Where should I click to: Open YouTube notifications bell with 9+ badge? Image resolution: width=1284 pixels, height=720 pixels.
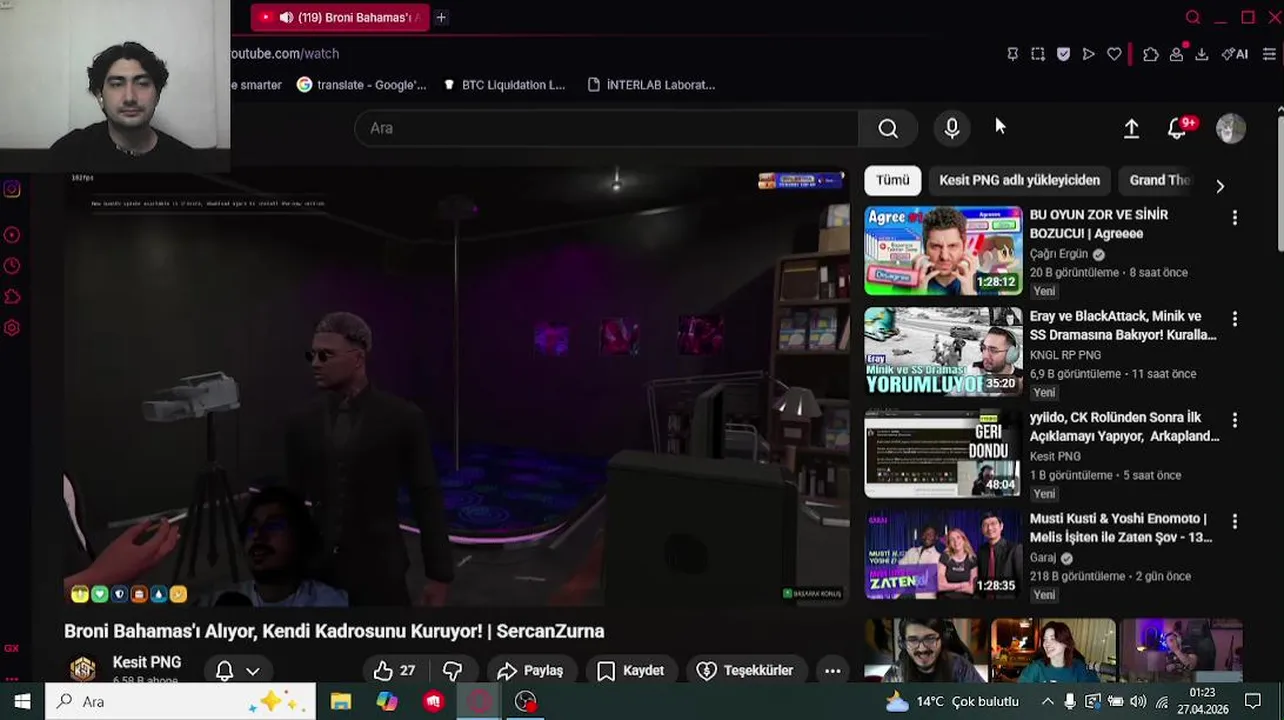[1178, 128]
